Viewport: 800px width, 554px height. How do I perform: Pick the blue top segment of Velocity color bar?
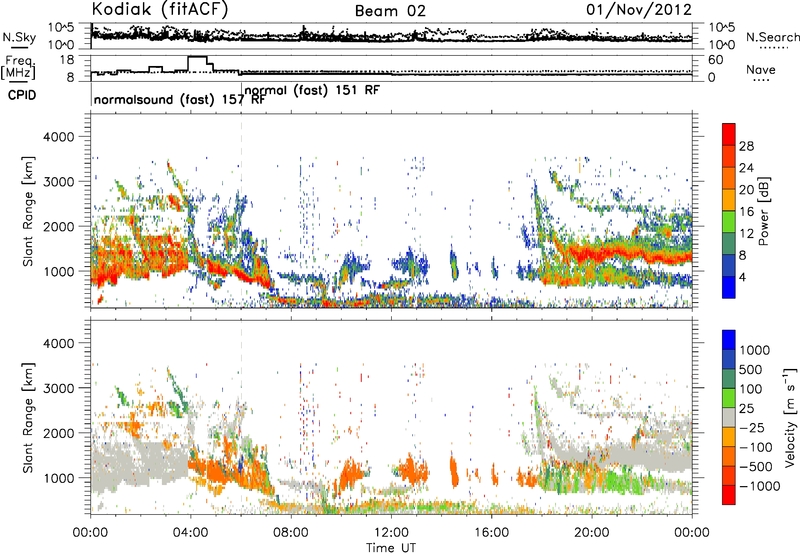click(x=729, y=340)
